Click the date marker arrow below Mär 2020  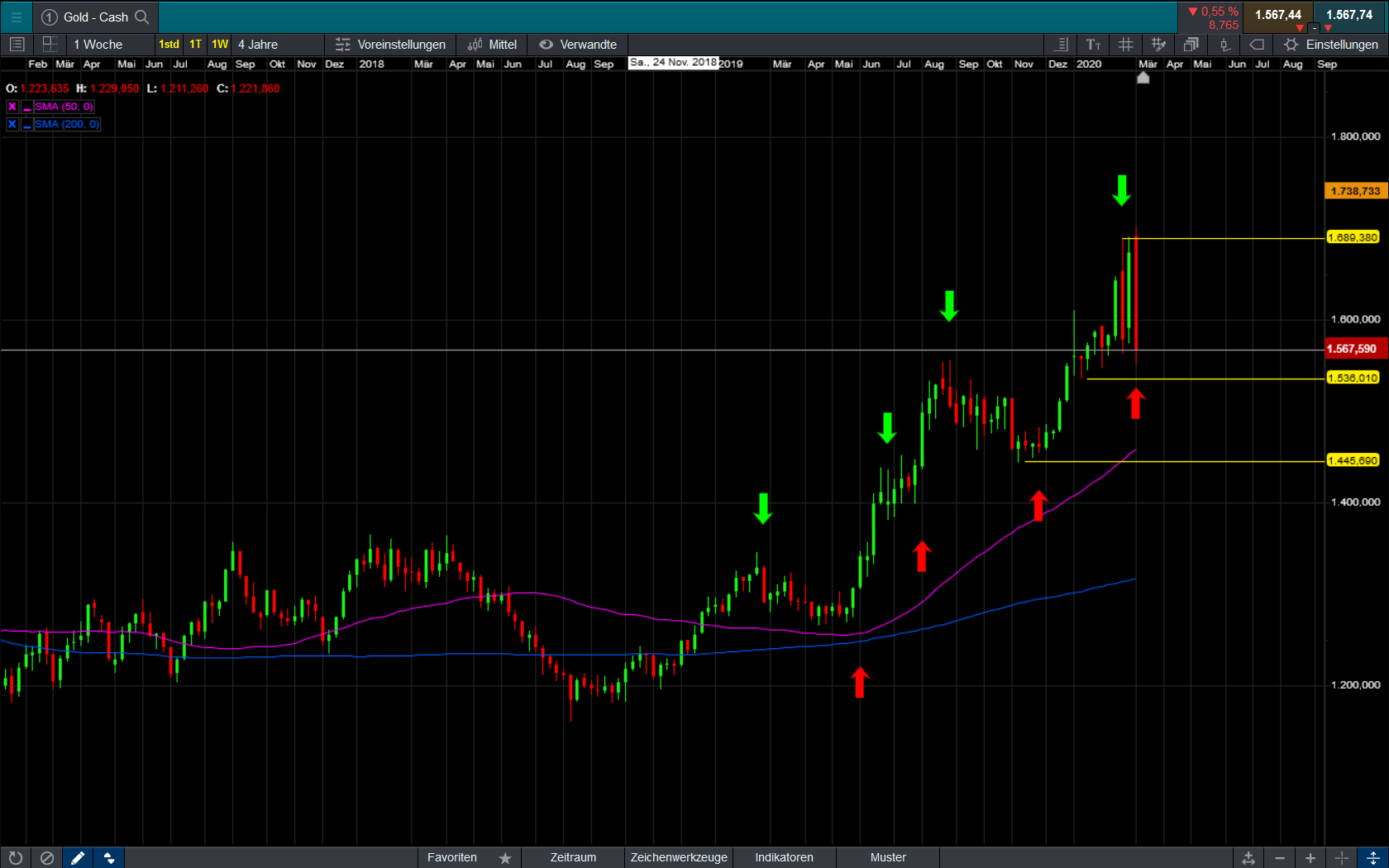coord(1143,77)
